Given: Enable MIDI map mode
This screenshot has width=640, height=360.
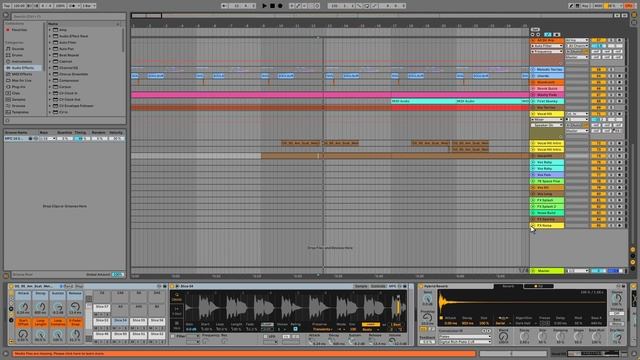Looking at the screenshot, I should coord(598,6).
